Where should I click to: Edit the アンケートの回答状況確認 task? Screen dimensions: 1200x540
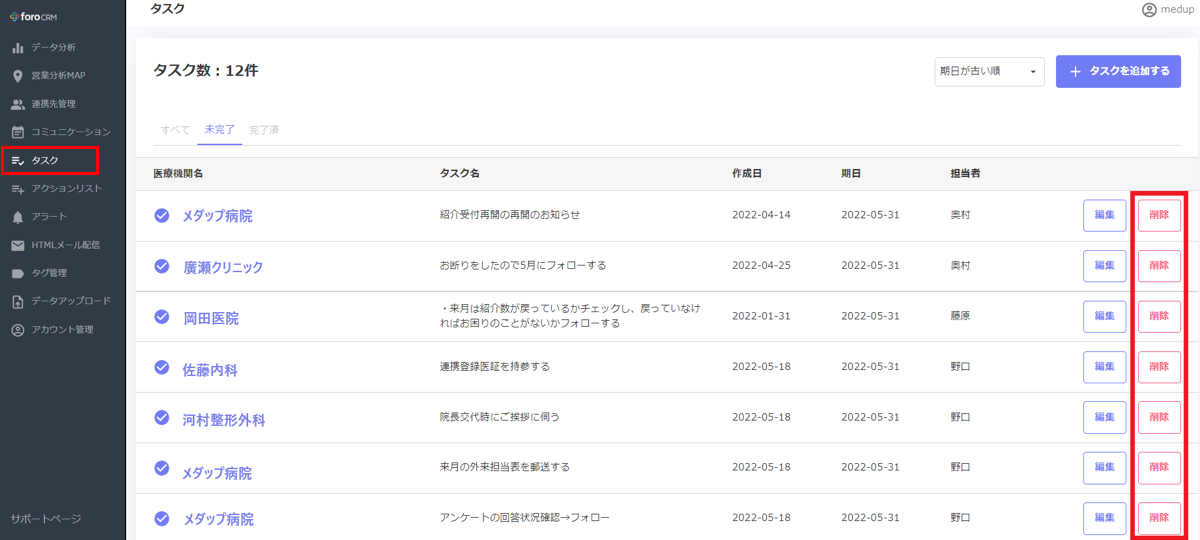pos(1104,518)
